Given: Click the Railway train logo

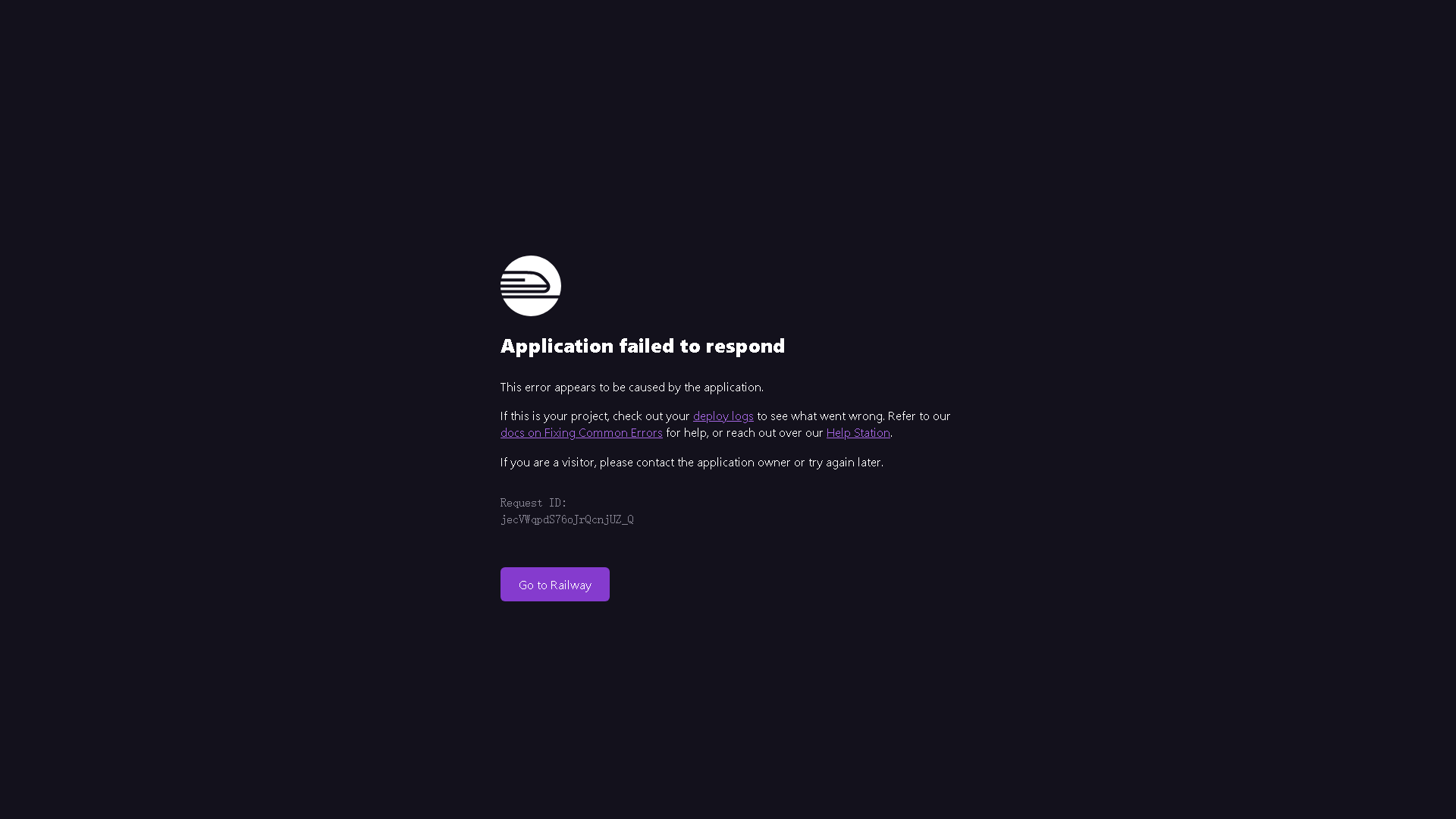Looking at the screenshot, I should pos(531,286).
